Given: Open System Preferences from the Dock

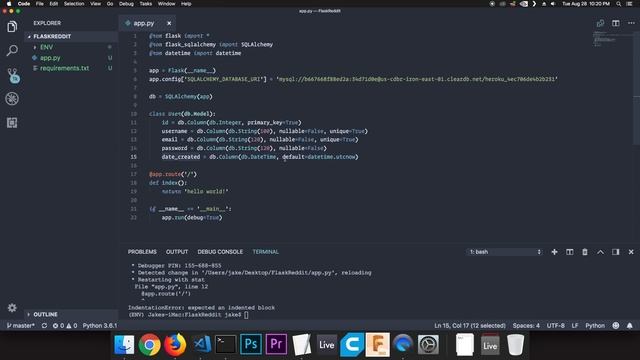Looking at the screenshot, I should 428,344.
